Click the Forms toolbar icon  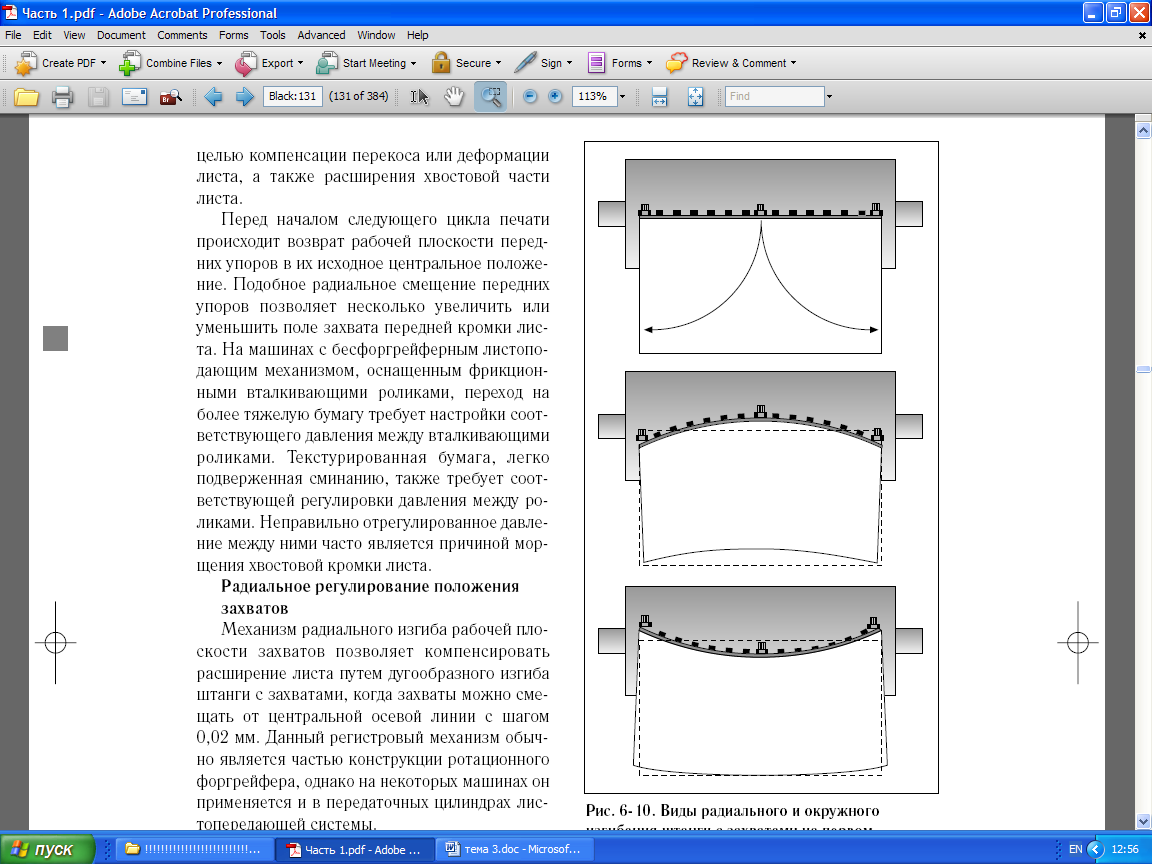tap(596, 63)
